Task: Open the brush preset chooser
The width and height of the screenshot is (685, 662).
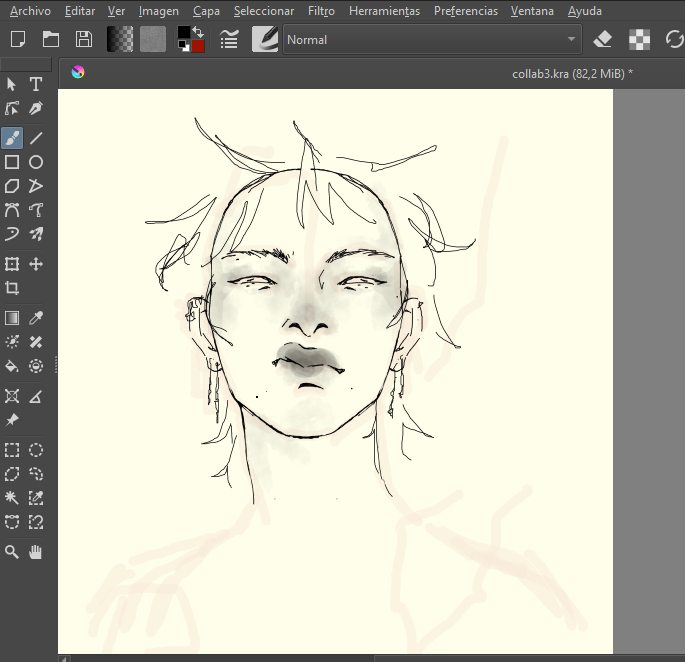Action: 265,39
